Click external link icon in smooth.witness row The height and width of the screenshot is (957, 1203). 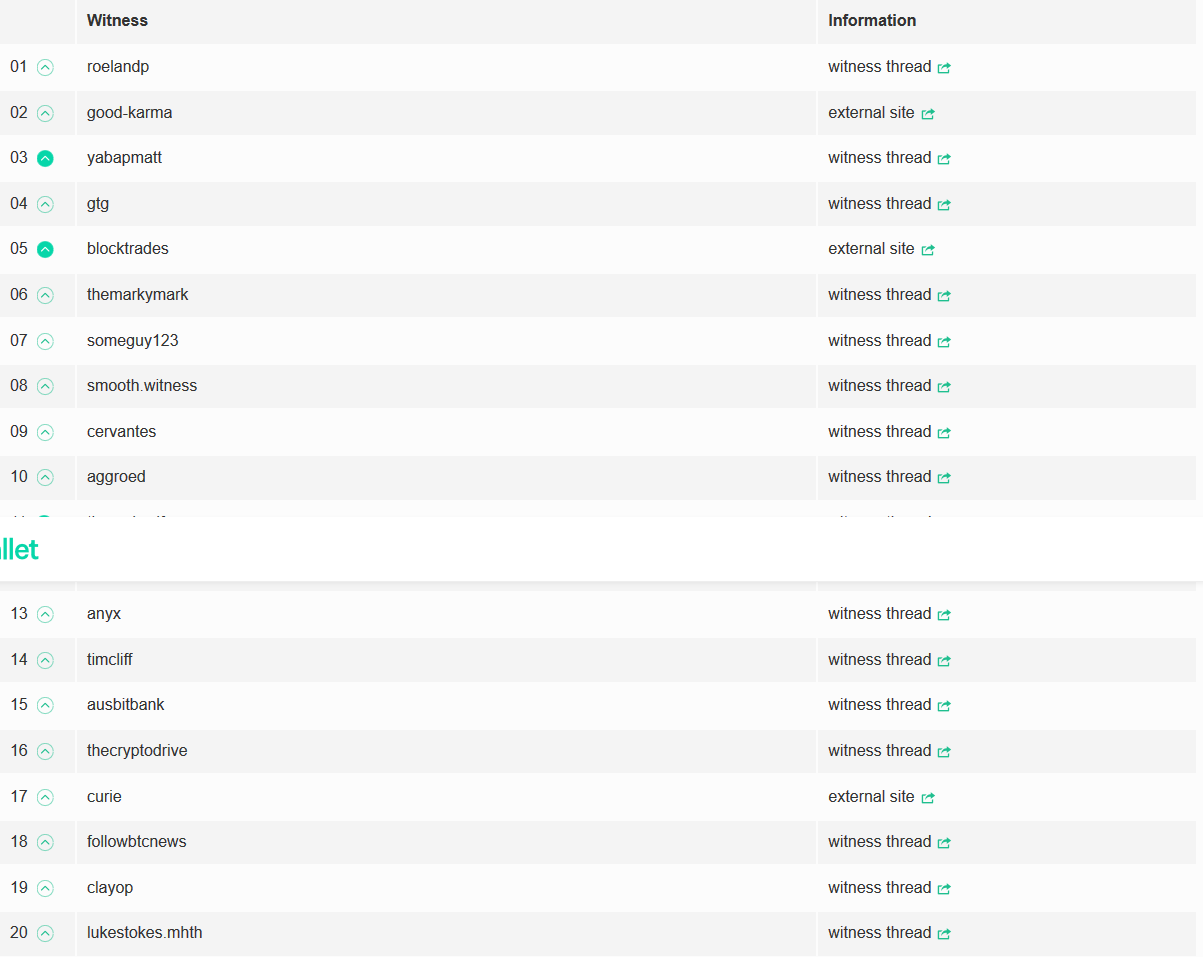tap(944, 386)
